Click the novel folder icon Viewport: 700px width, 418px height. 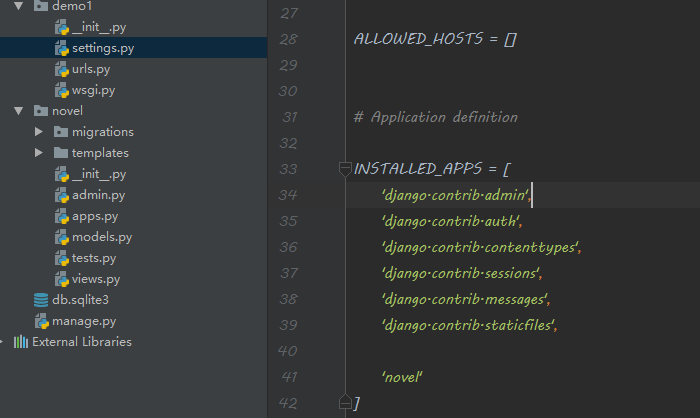tap(41, 111)
